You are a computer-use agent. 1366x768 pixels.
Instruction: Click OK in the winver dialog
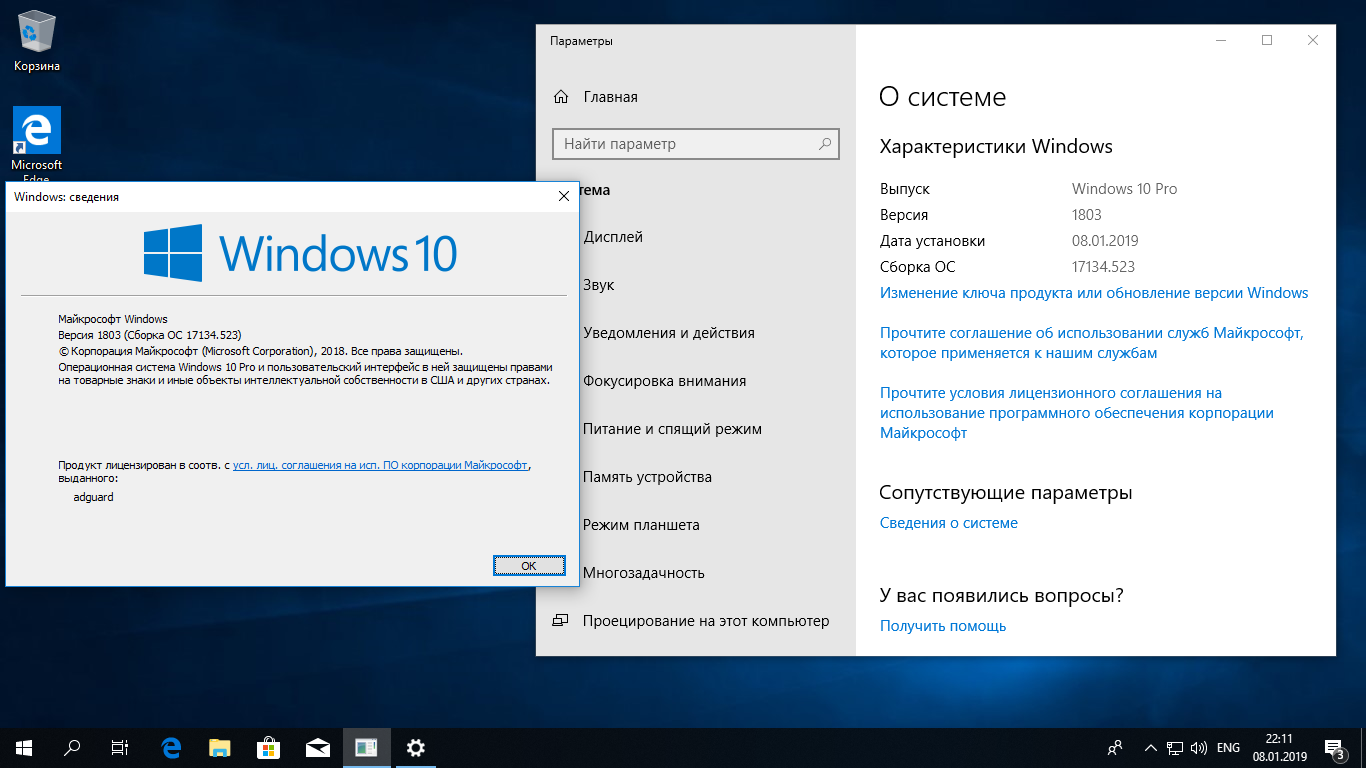click(x=529, y=566)
